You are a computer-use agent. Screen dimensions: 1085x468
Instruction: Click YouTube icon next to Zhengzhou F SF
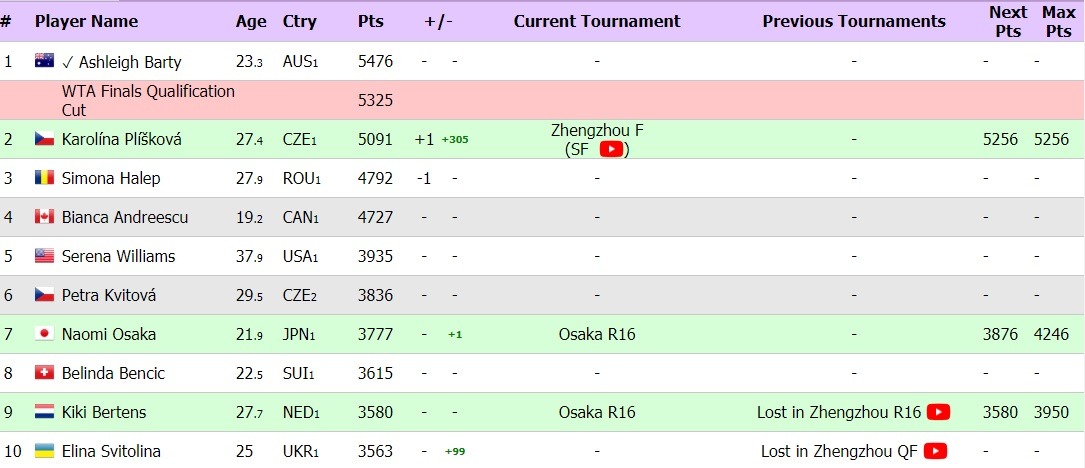[611, 149]
